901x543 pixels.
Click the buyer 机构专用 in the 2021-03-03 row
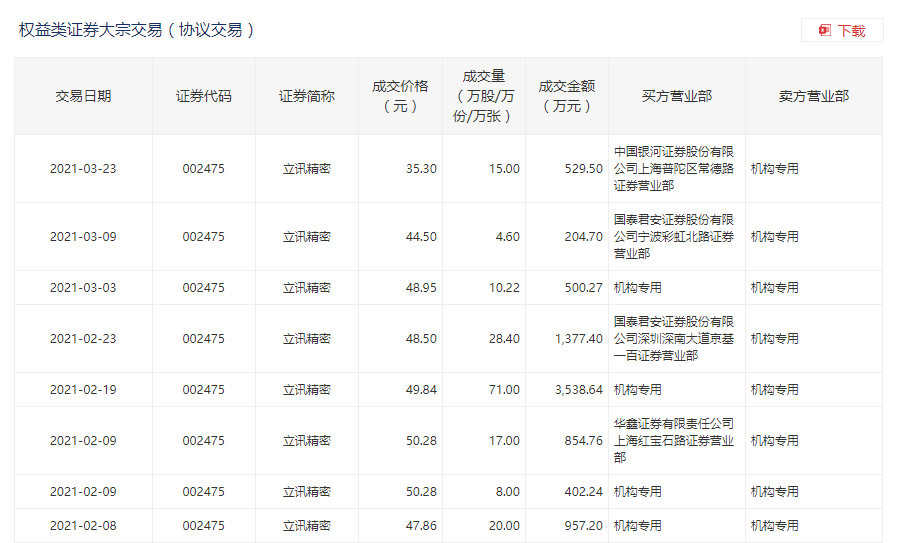pyautogui.click(x=638, y=288)
